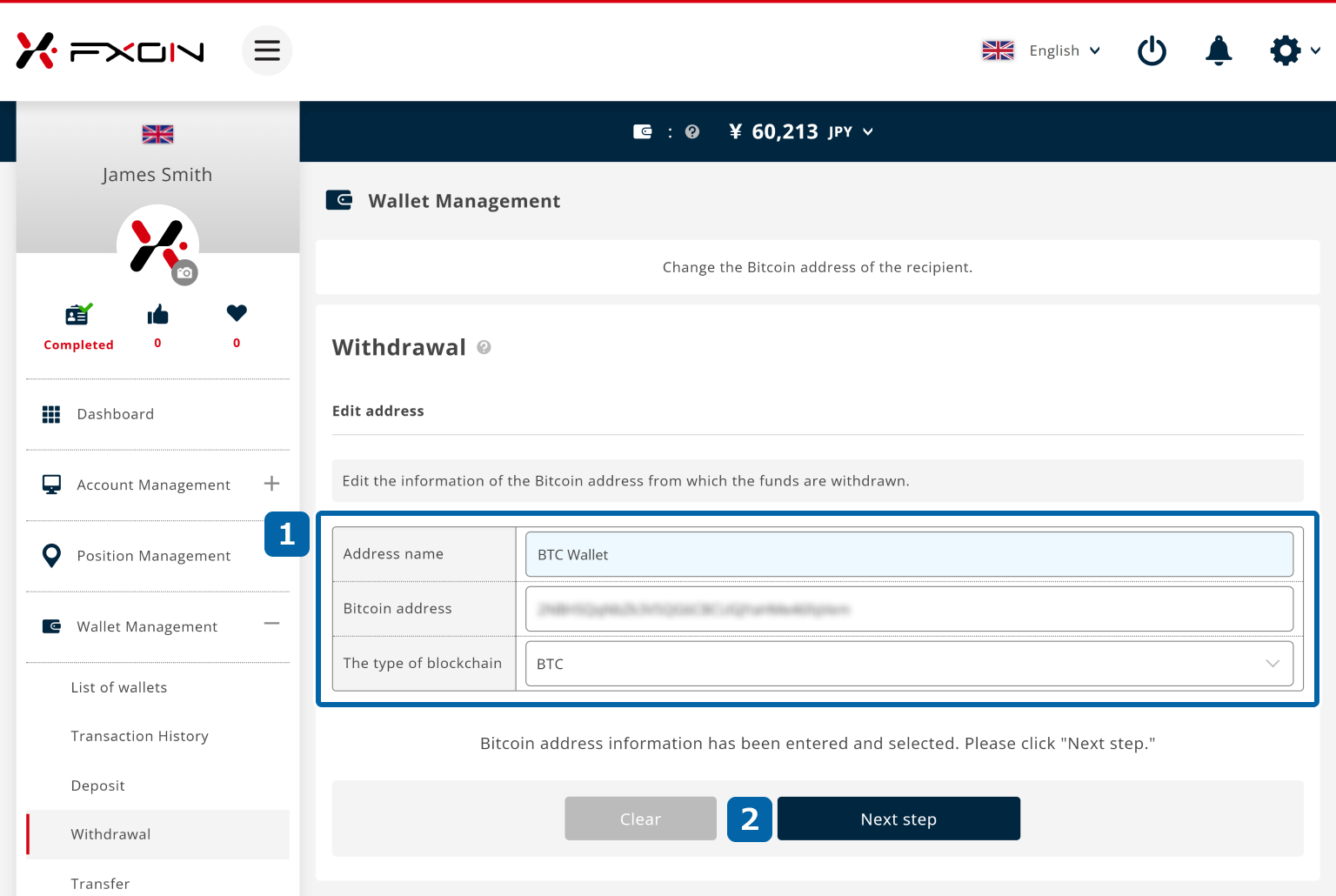The height and width of the screenshot is (896, 1336).
Task: Click the Address name input field
Action: pyautogui.click(x=909, y=554)
